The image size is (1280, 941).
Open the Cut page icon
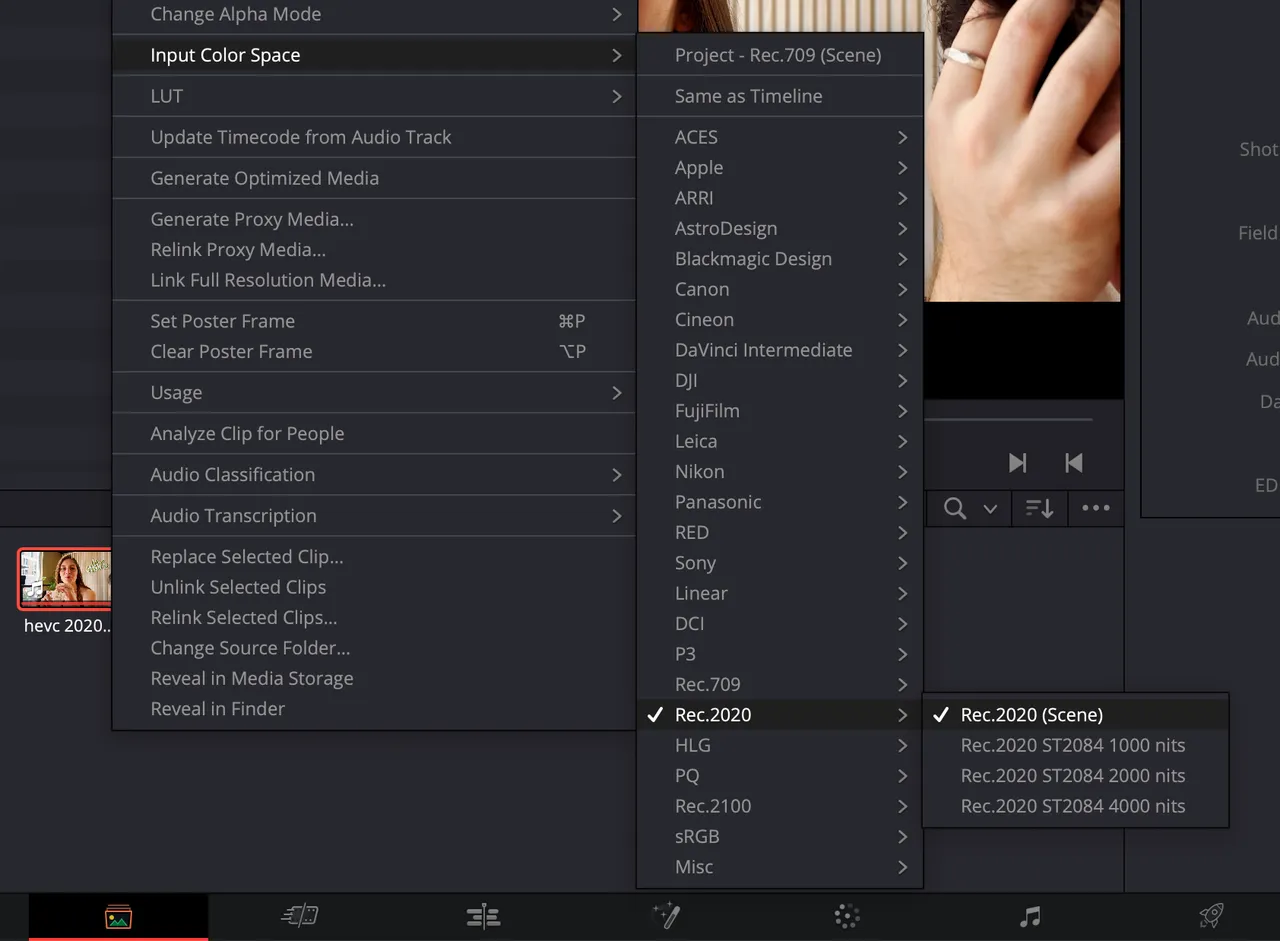tap(300, 915)
